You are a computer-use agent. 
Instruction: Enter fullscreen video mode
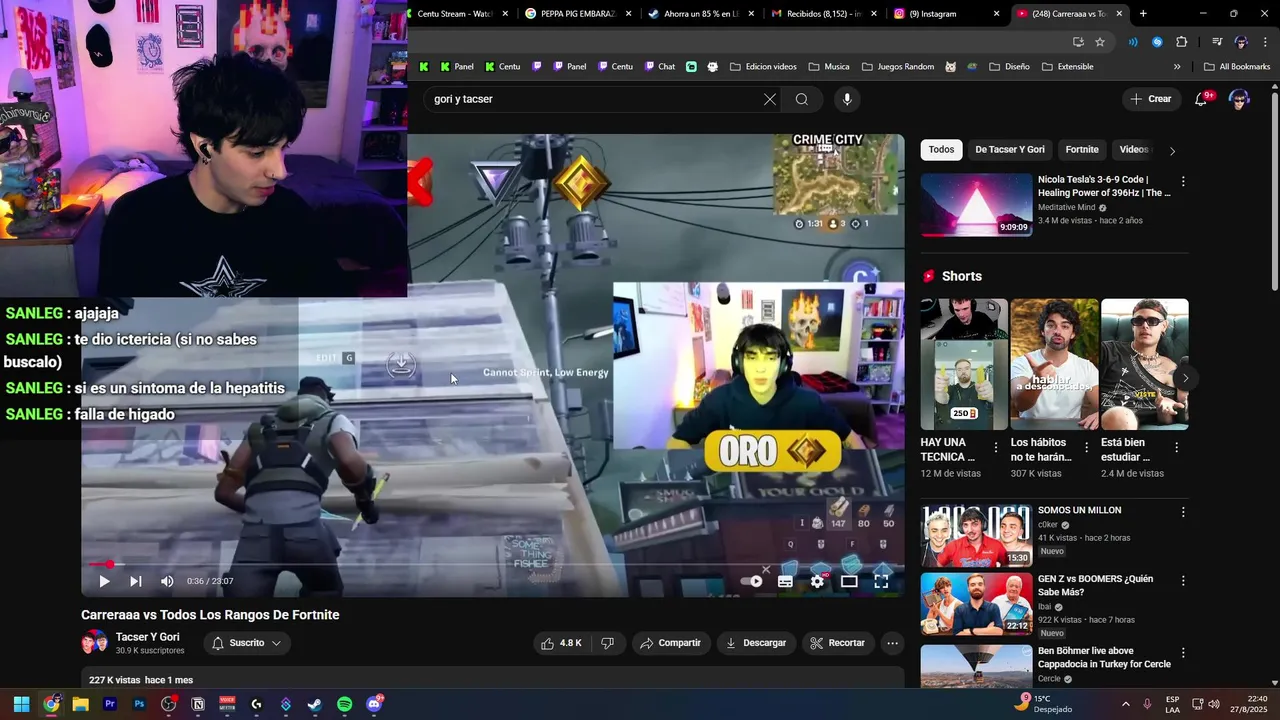881,581
